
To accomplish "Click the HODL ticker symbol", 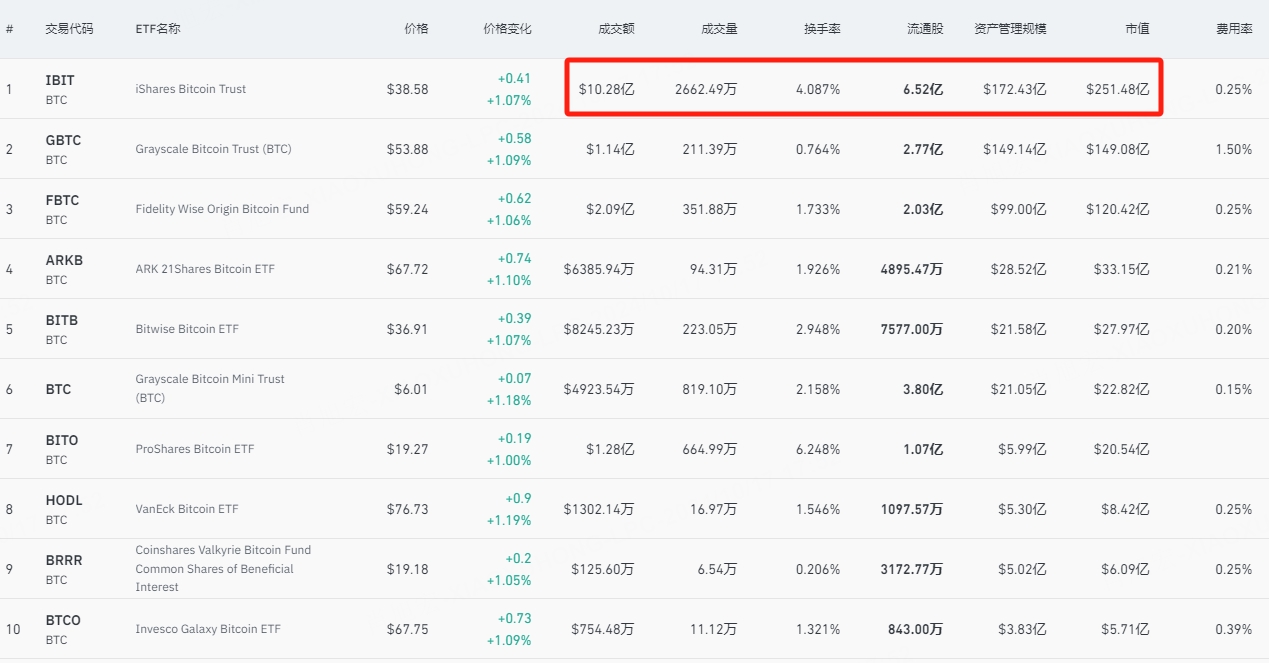I will pos(64,500).
